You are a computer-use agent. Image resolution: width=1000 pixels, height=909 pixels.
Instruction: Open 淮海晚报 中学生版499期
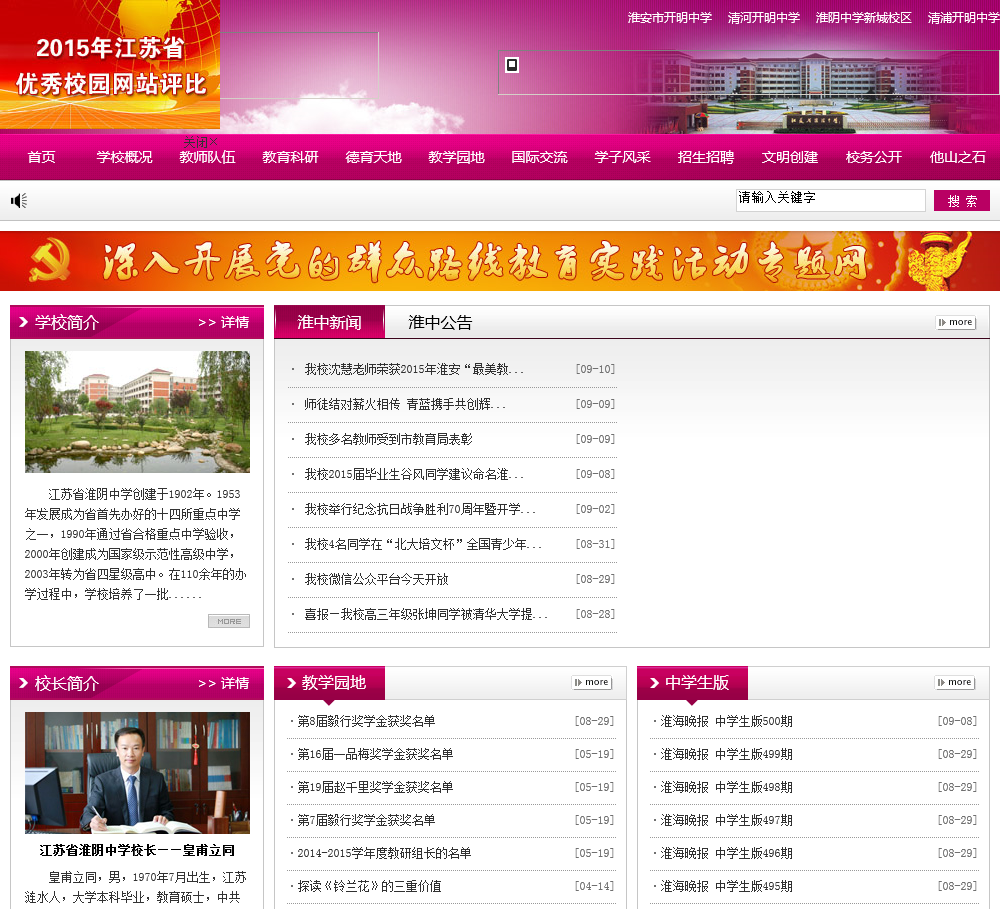point(726,755)
